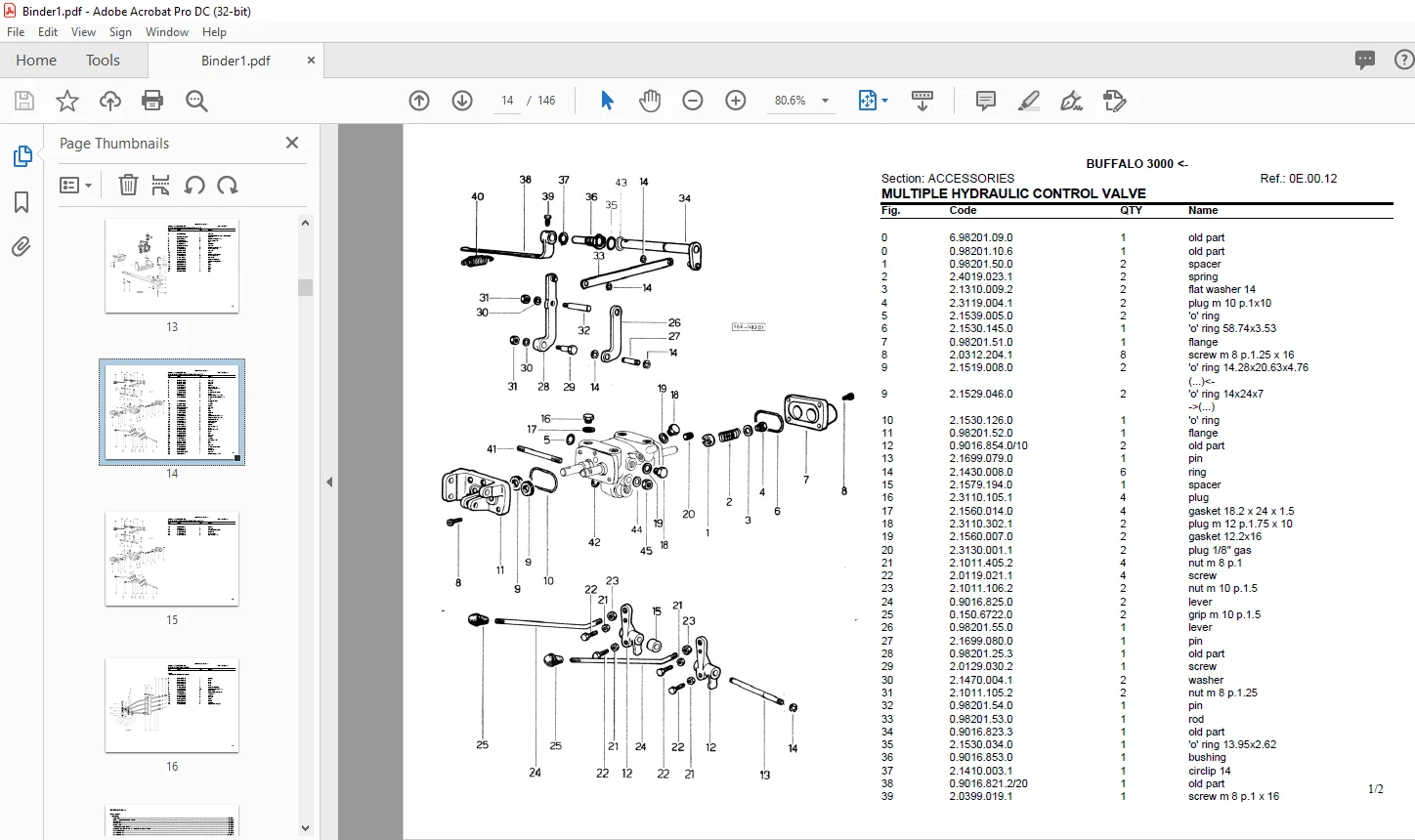This screenshot has width=1415, height=840.
Task: Zoom in with the plus button
Action: click(736, 101)
